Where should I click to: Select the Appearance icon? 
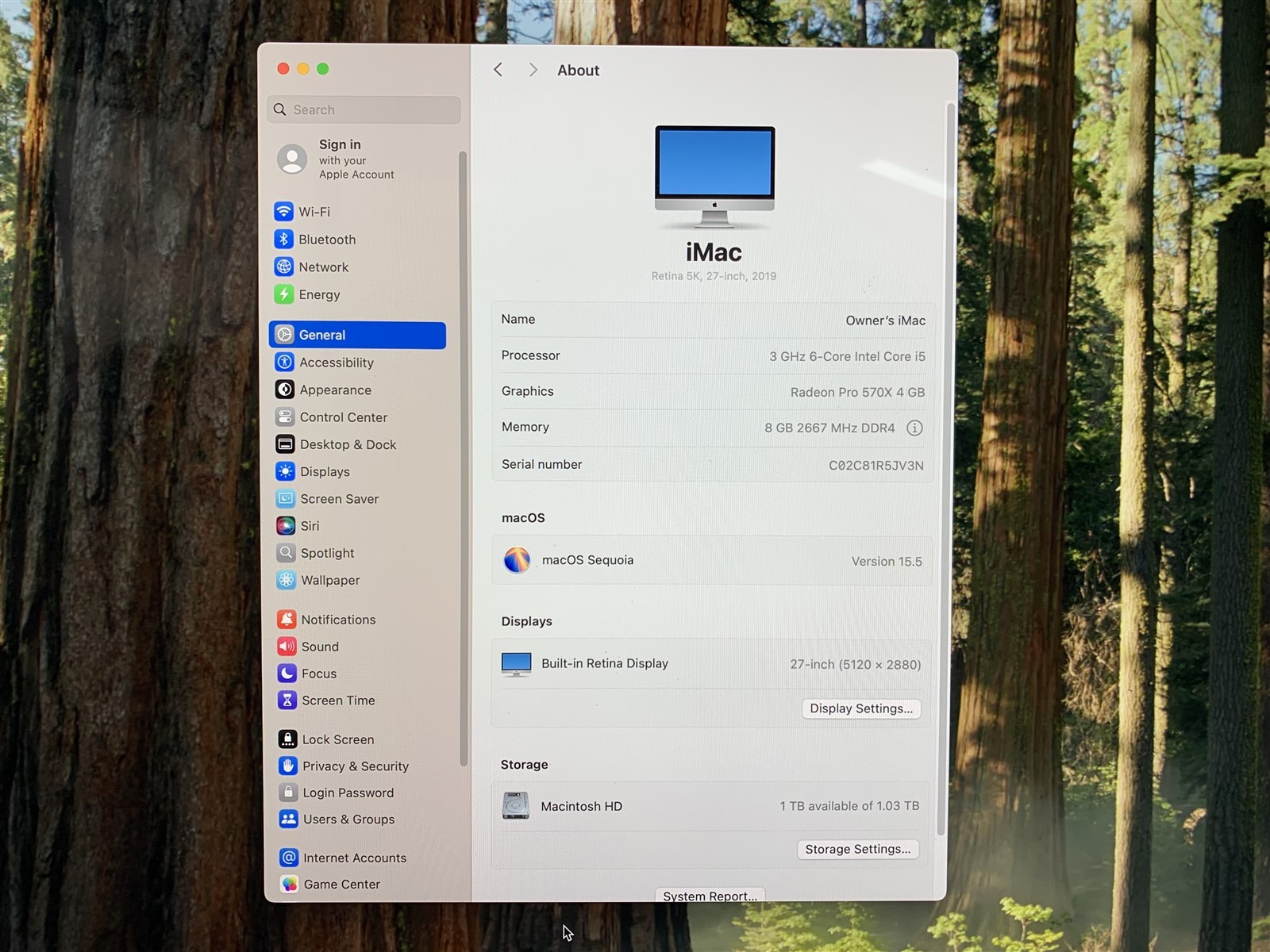(285, 390)
